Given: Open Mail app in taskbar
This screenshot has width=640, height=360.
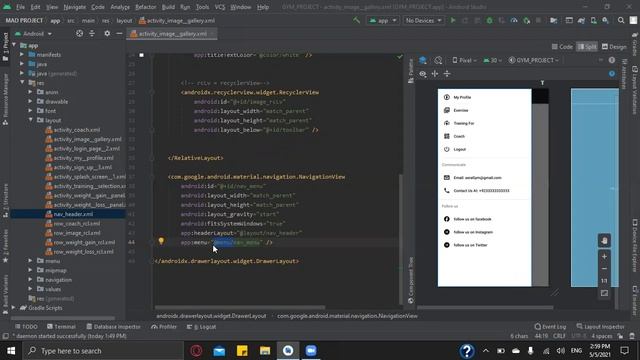Looking at the screenshot, I should pyautogui.click(x=219, y=351).
